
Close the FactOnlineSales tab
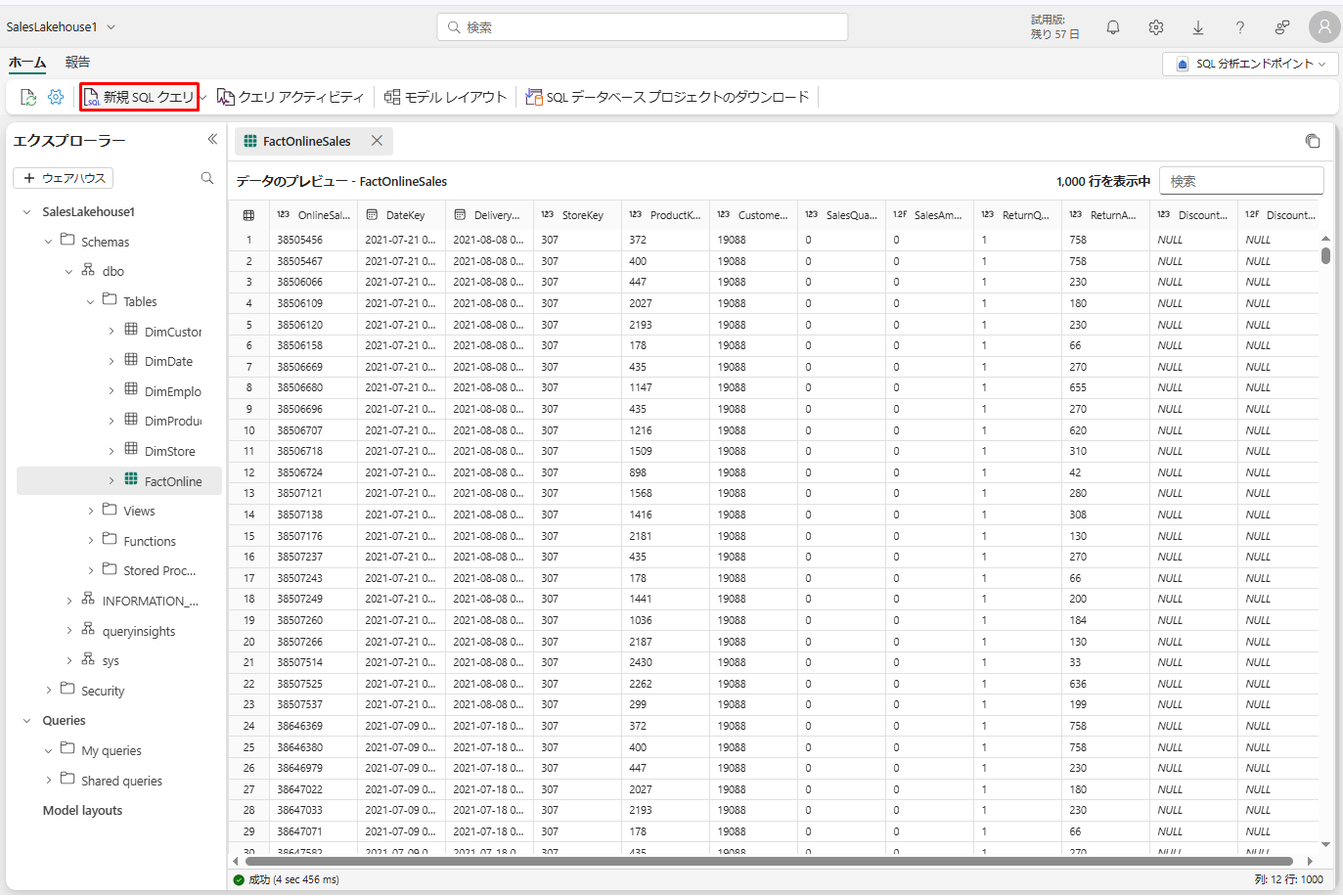377,141
